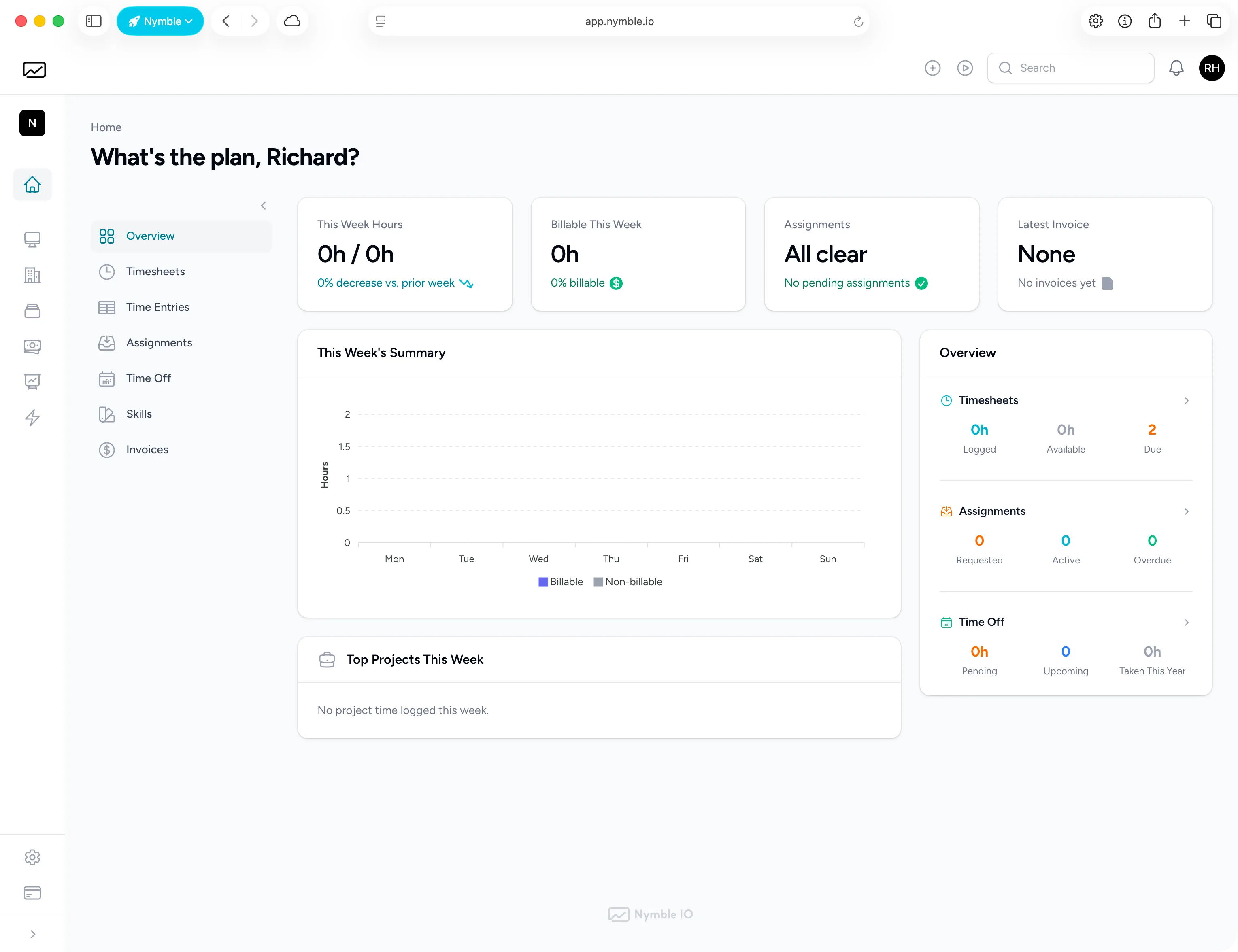Click the company building icon in sidebar
This screenshot has height=952, width=1238.
32,275
